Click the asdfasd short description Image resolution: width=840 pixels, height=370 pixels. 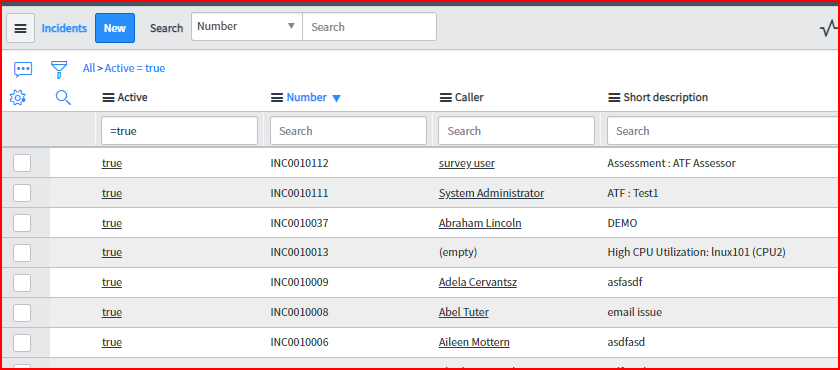[626, 342]
